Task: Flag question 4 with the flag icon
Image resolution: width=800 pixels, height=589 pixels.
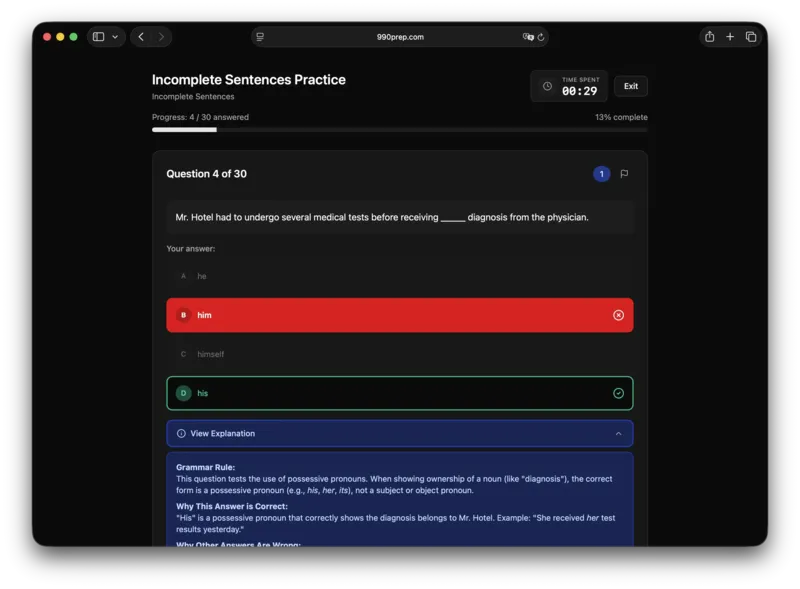Action: (624, 174)
